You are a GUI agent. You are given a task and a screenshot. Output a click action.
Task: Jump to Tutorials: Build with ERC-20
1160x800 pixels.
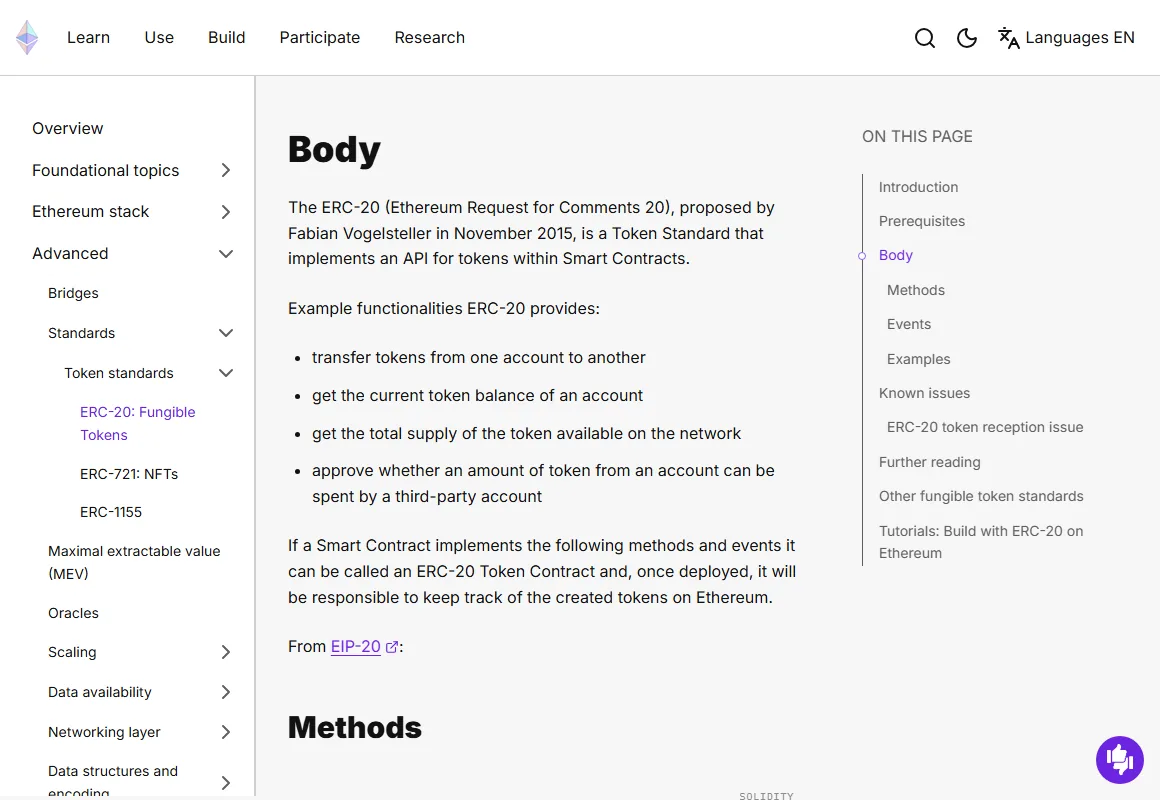tap(981, 542)
